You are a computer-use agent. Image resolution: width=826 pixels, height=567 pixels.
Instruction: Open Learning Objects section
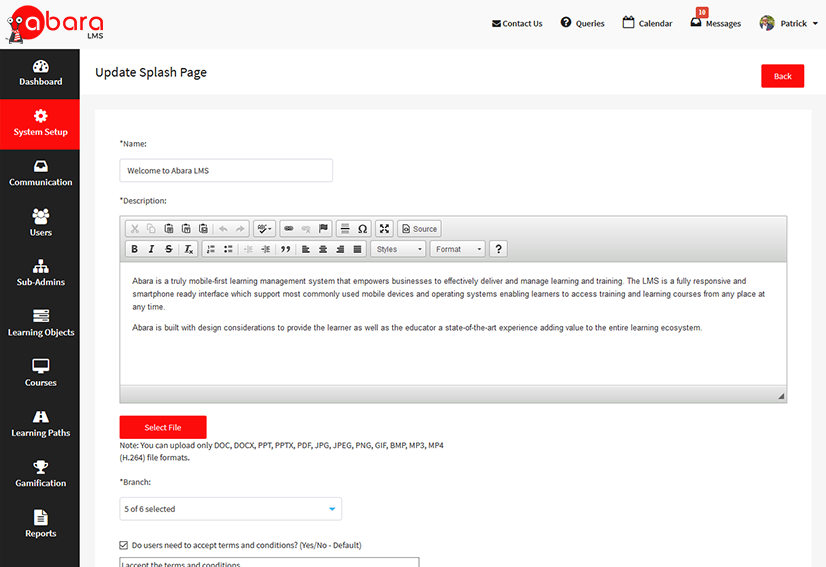point(40,325)
